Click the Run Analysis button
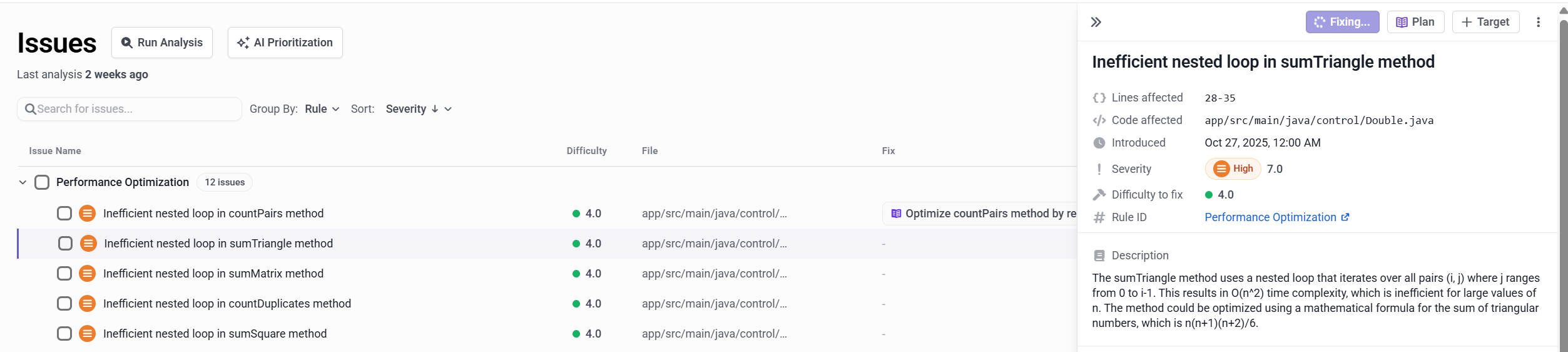Viewport: 1568px width, 352px height. pyautogui.click(x=162, y=43)
